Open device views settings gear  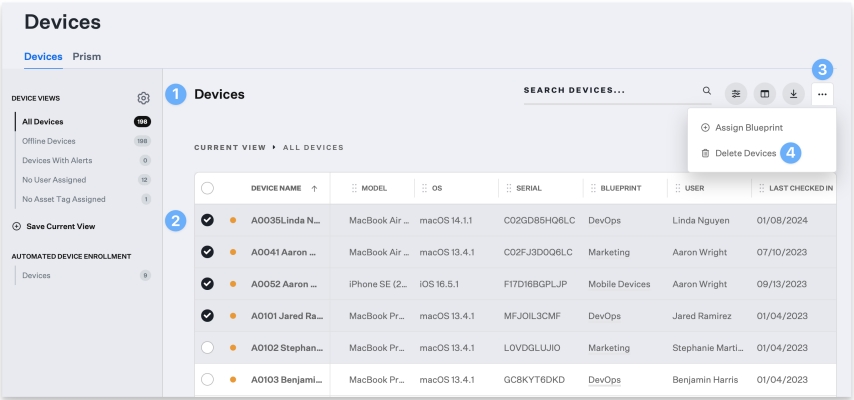pos(143,98)
